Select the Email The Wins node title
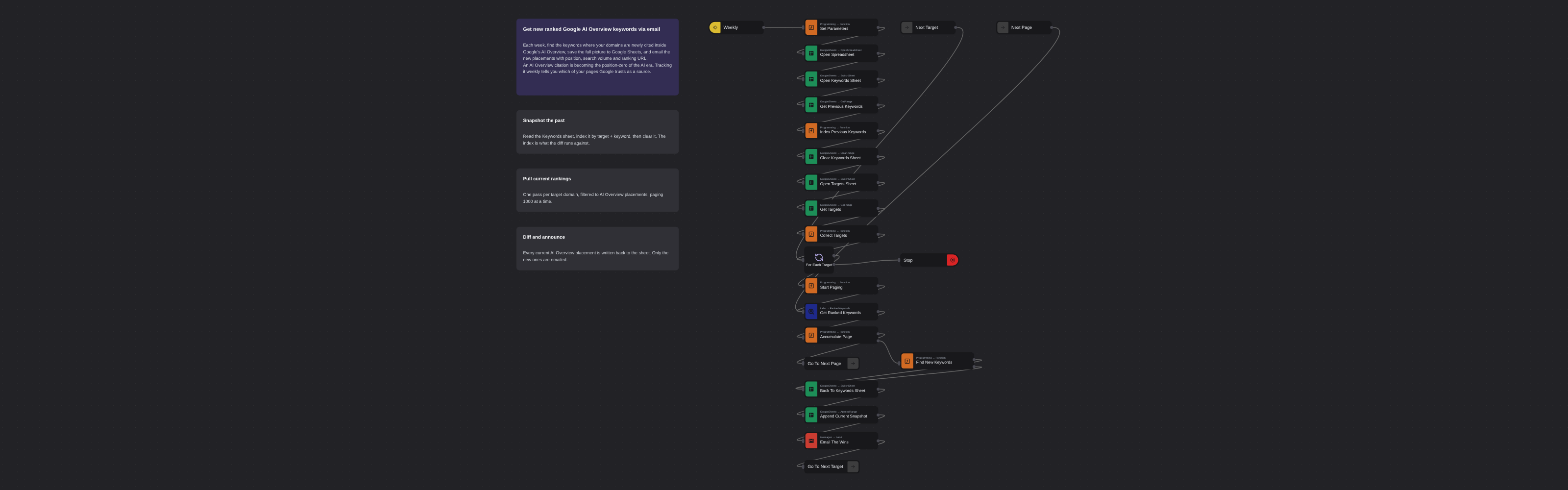This screenshot has width=1568, height=490. (x=834, y=442)
